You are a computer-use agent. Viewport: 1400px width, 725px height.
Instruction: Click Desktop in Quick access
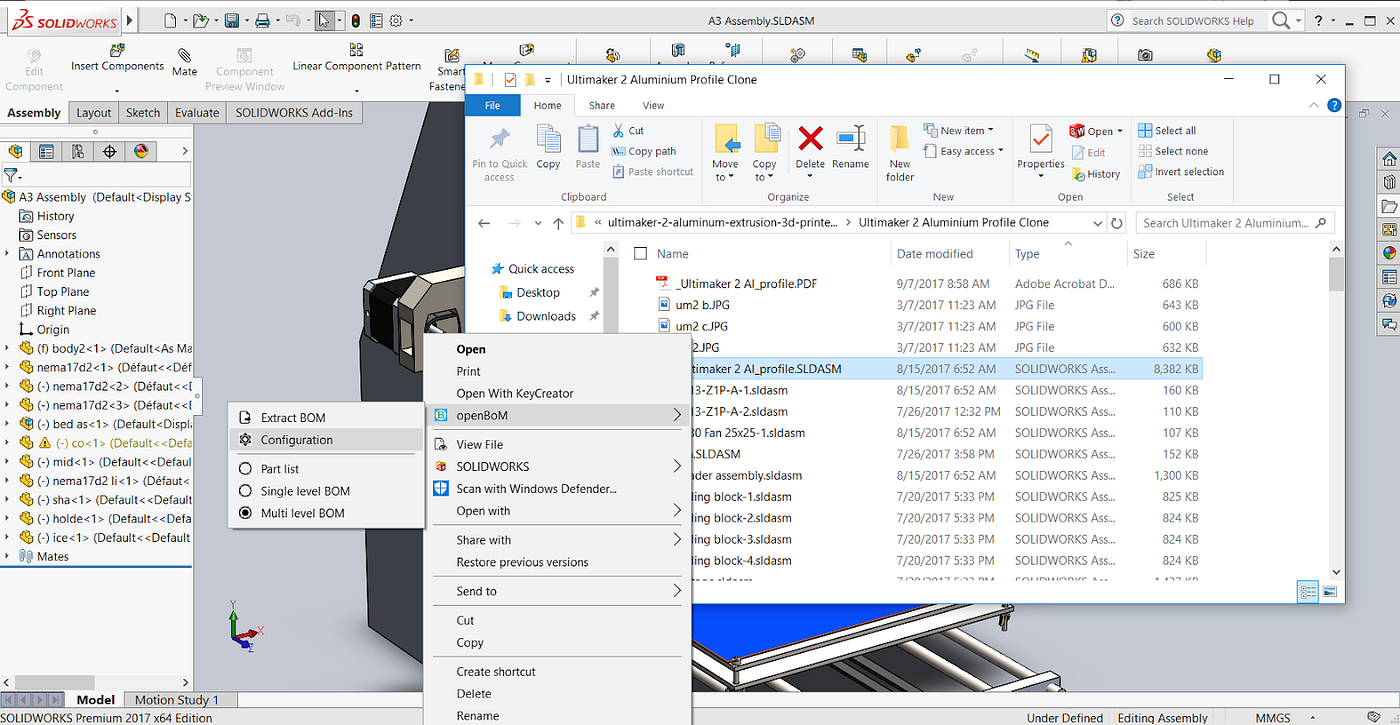(538, 293)
